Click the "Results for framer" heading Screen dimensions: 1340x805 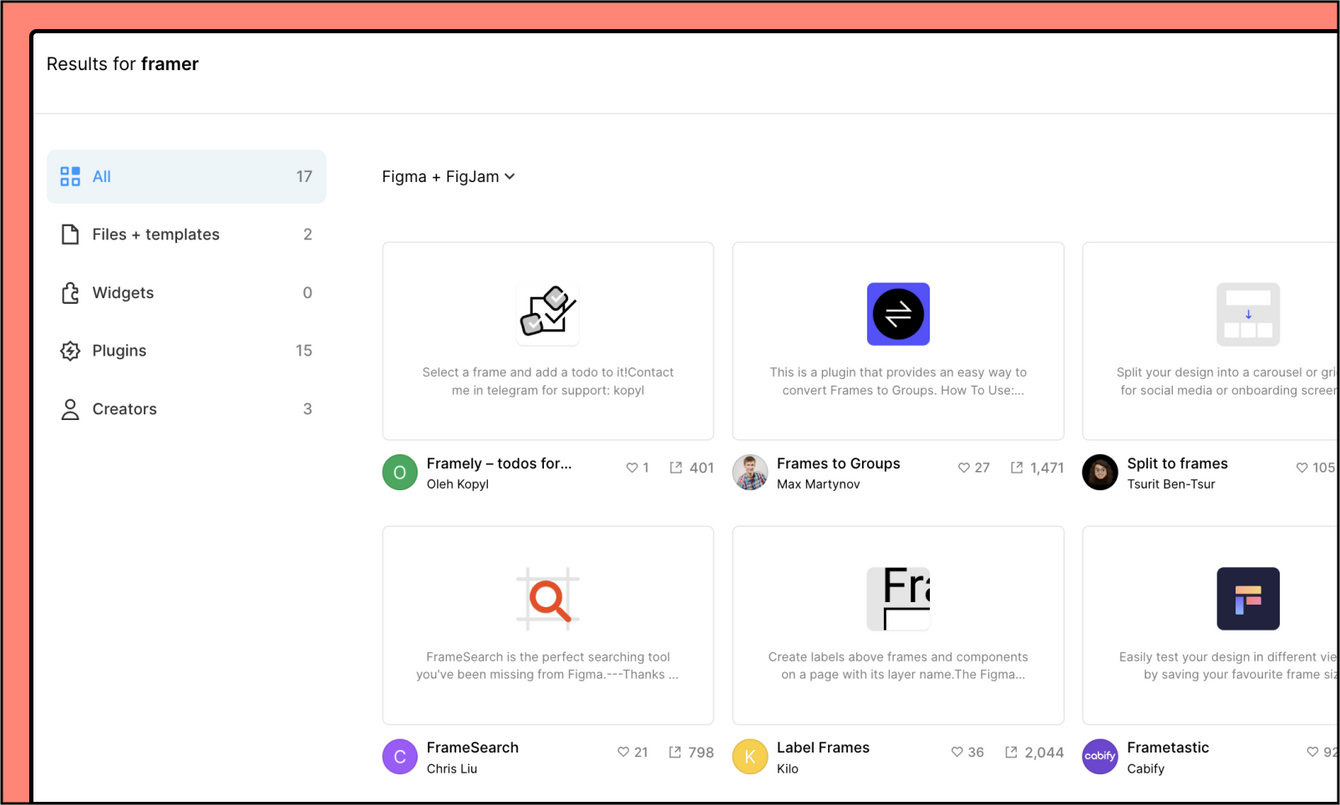[x=123, y=64]
